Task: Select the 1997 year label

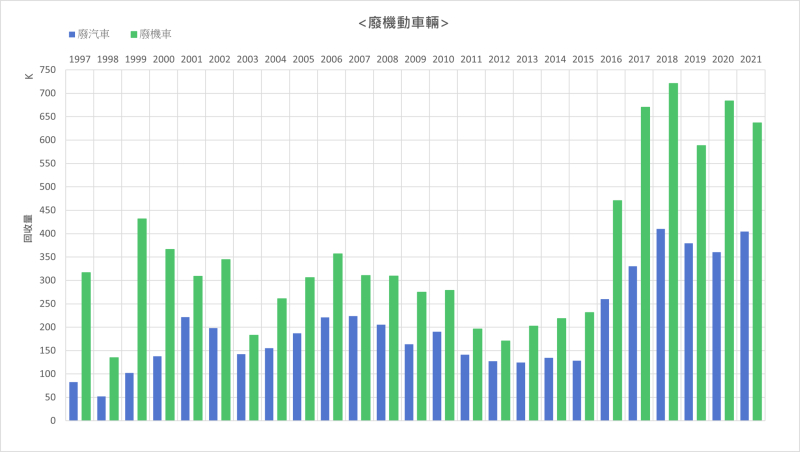Action: coord(80,59)
